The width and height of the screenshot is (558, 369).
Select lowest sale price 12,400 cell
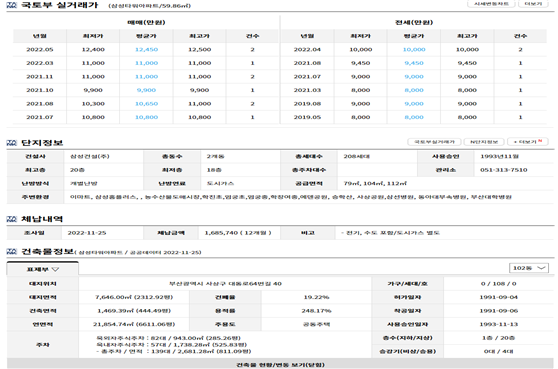point(93,49)
